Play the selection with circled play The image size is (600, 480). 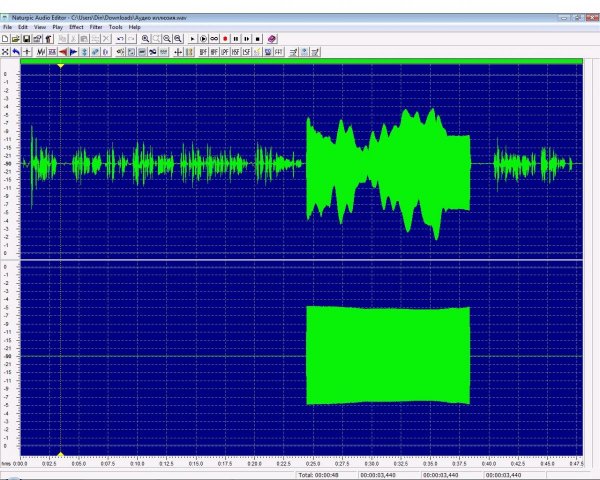[203, 39]
